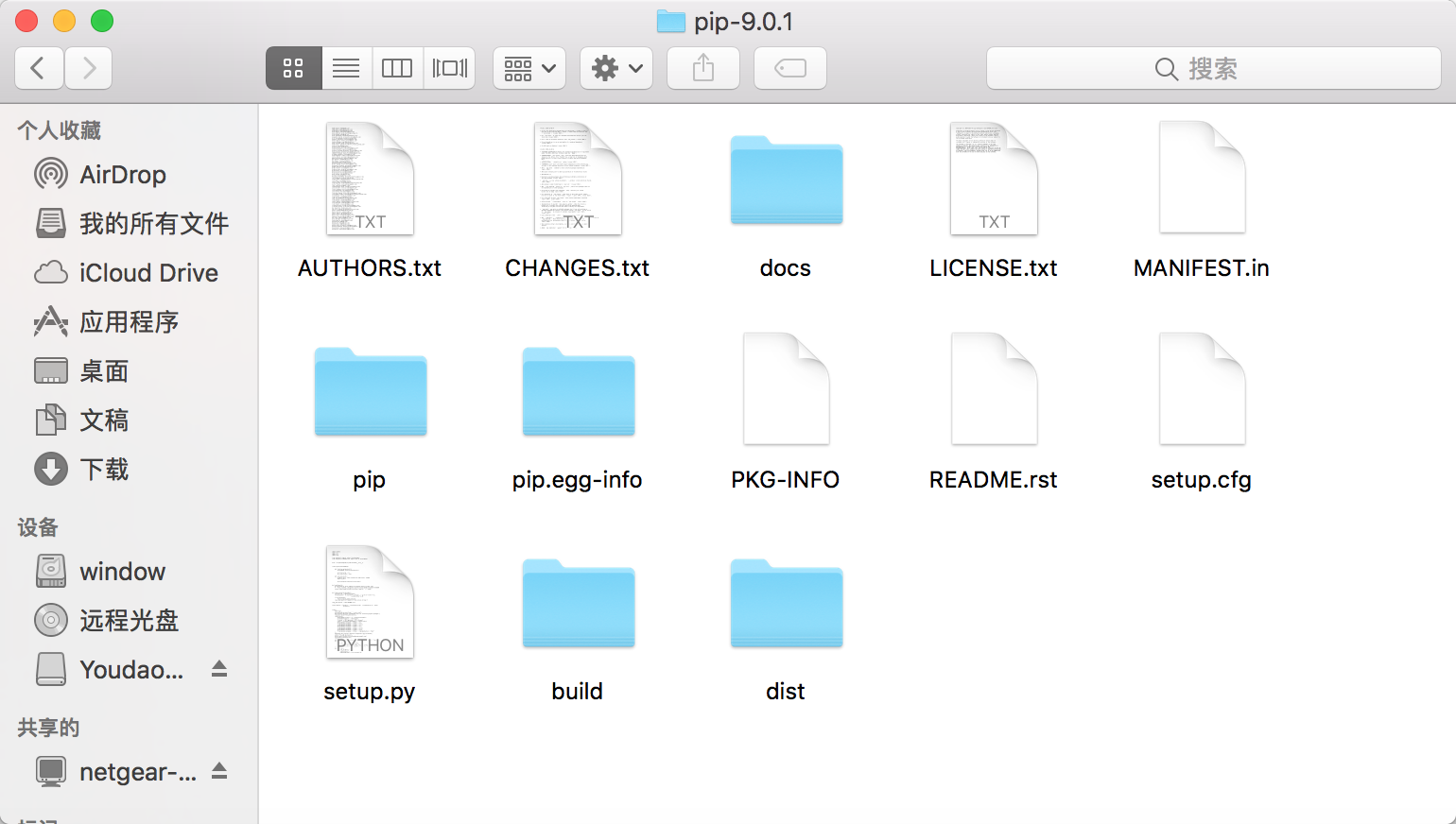Open the arrange items dropdown
This screenshot has width=1456, height=824.
tap(529, 68)
